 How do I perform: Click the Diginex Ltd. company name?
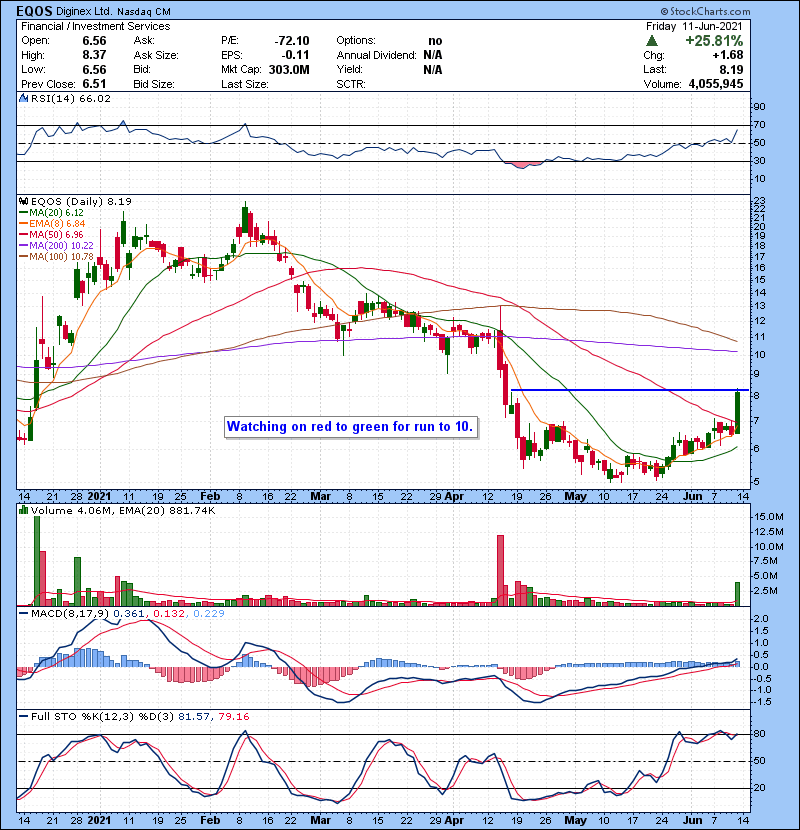coord(85,11)
